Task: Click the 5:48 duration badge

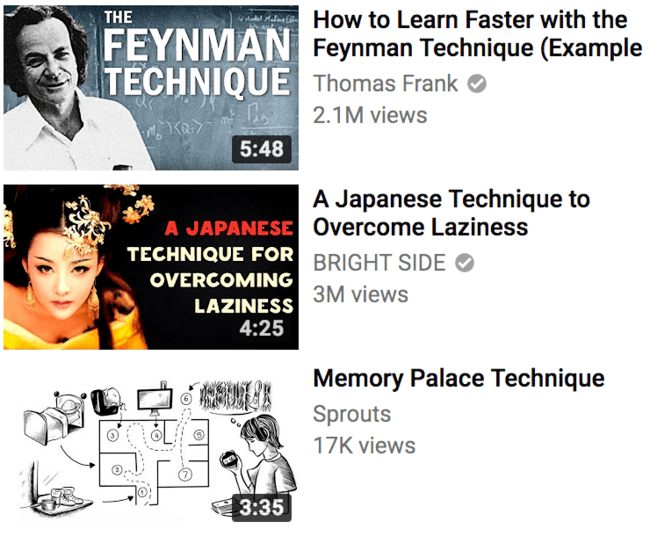Action: (262, 149)
